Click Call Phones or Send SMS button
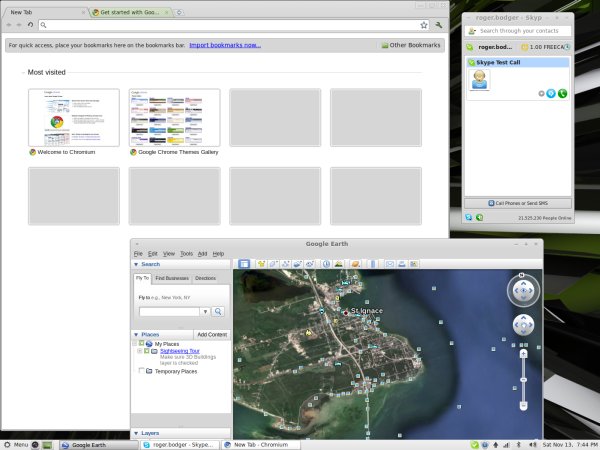Screen dimensions: 600x450 point(517,203)
